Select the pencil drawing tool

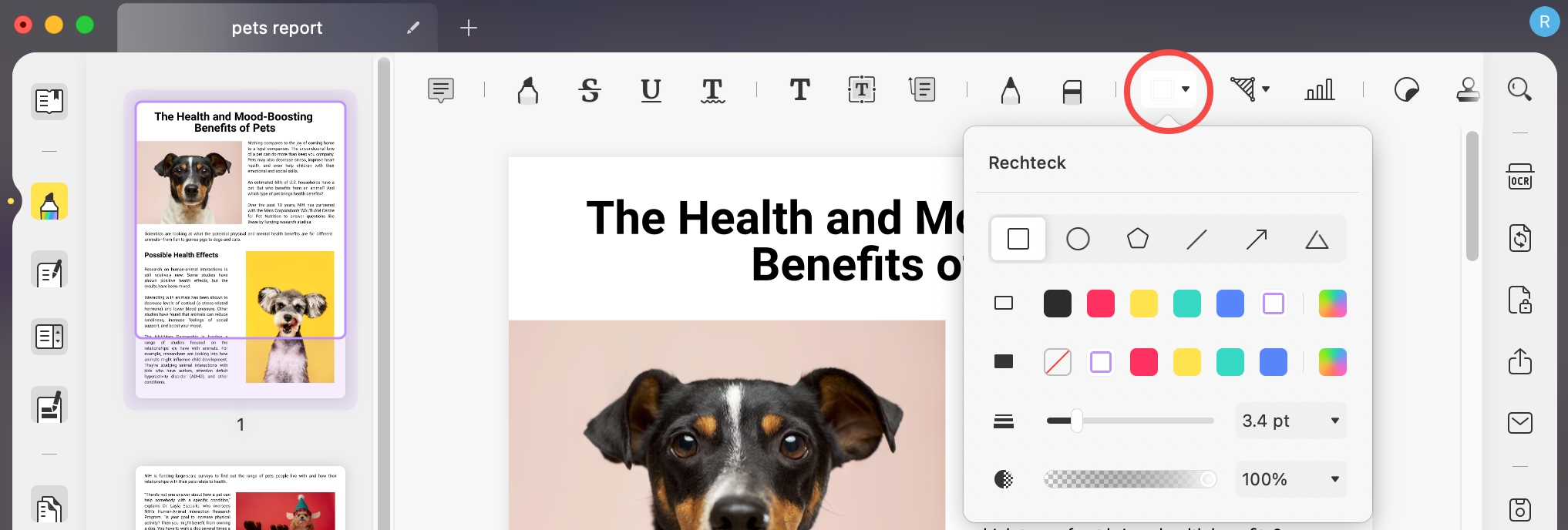[x=1011, y=90]
